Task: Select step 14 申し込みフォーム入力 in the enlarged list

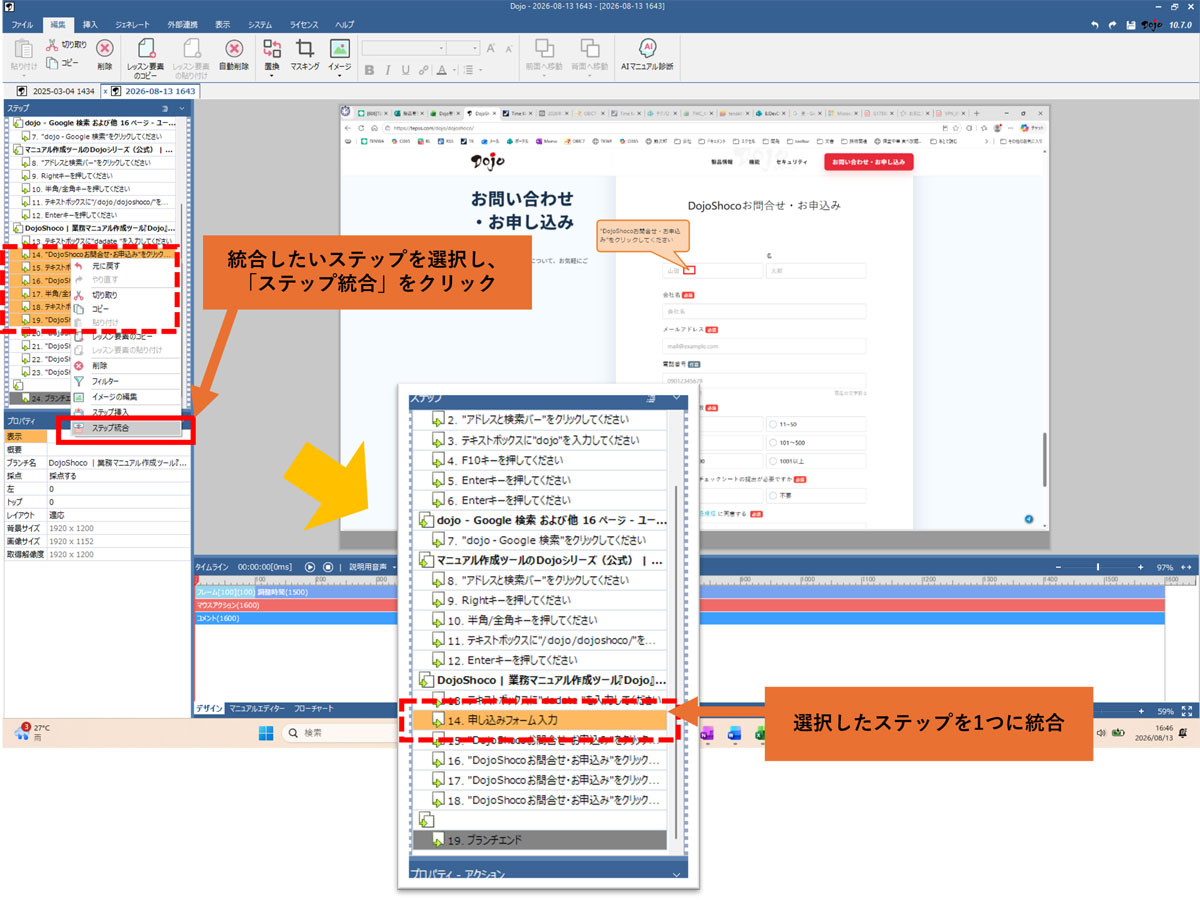Action: [542, 720]
